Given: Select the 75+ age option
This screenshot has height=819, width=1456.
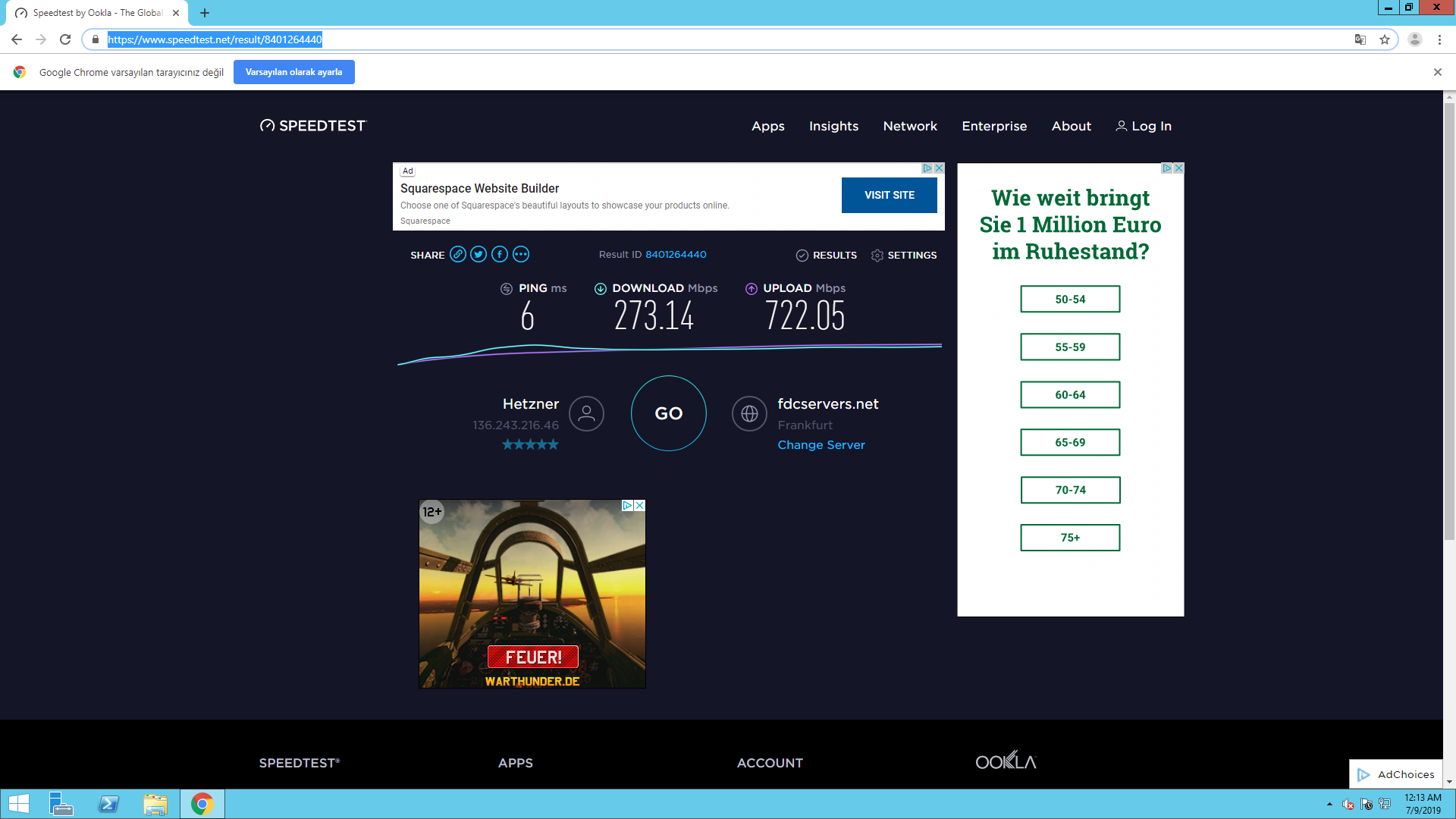Looking at the screenshot, I should pos(1070,538).
